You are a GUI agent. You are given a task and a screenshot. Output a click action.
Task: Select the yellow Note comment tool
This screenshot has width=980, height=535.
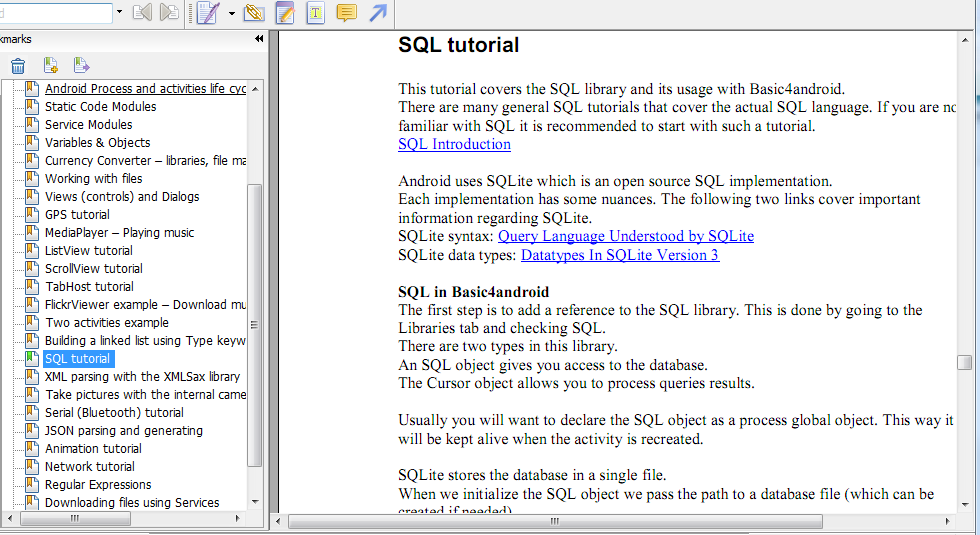346,12
